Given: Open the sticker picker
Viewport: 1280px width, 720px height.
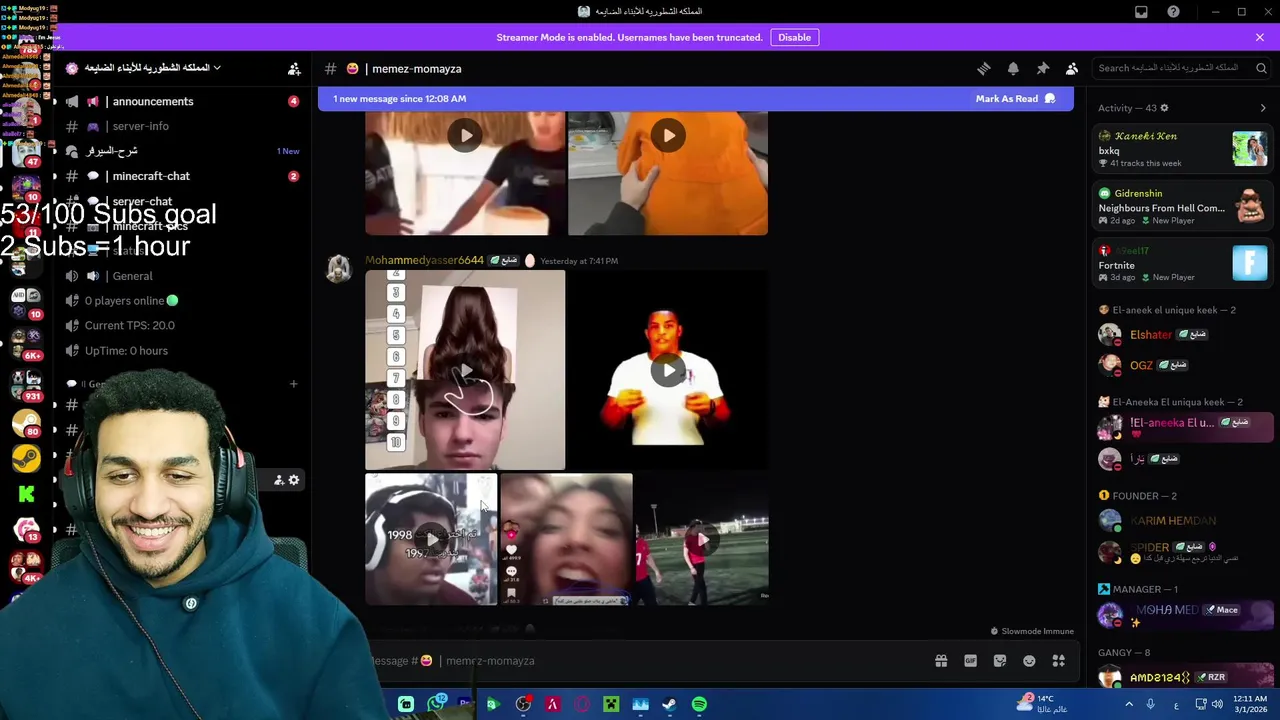Looking at the screenshot, I should point(1000,661).
